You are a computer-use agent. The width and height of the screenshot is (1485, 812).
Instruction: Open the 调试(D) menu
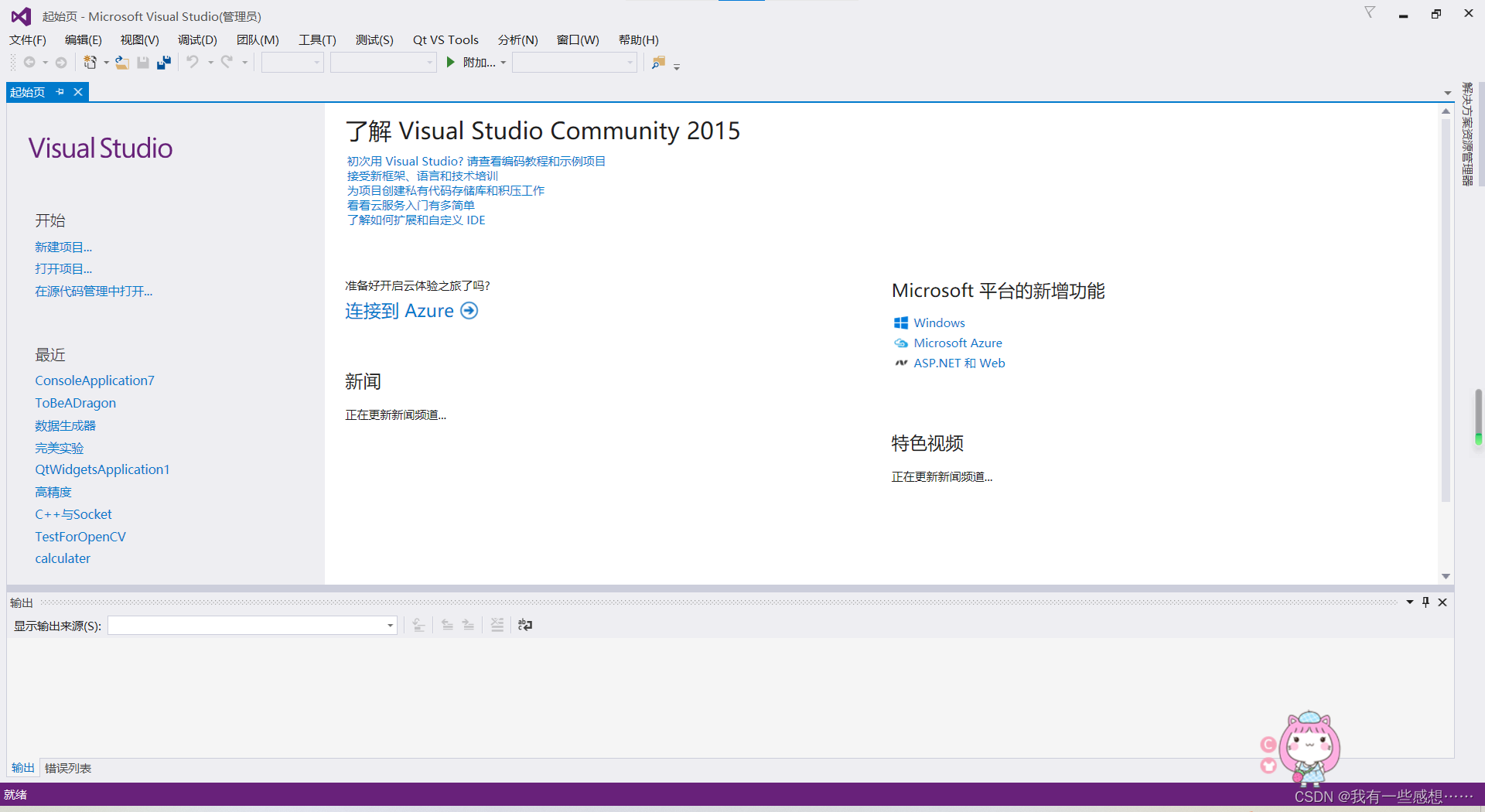[x=197, y=39]
